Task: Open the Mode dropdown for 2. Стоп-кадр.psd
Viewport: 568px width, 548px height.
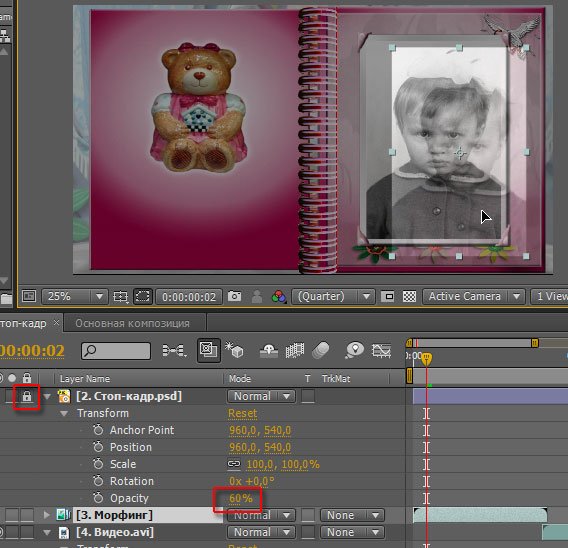Action: (x=261, y=396)
